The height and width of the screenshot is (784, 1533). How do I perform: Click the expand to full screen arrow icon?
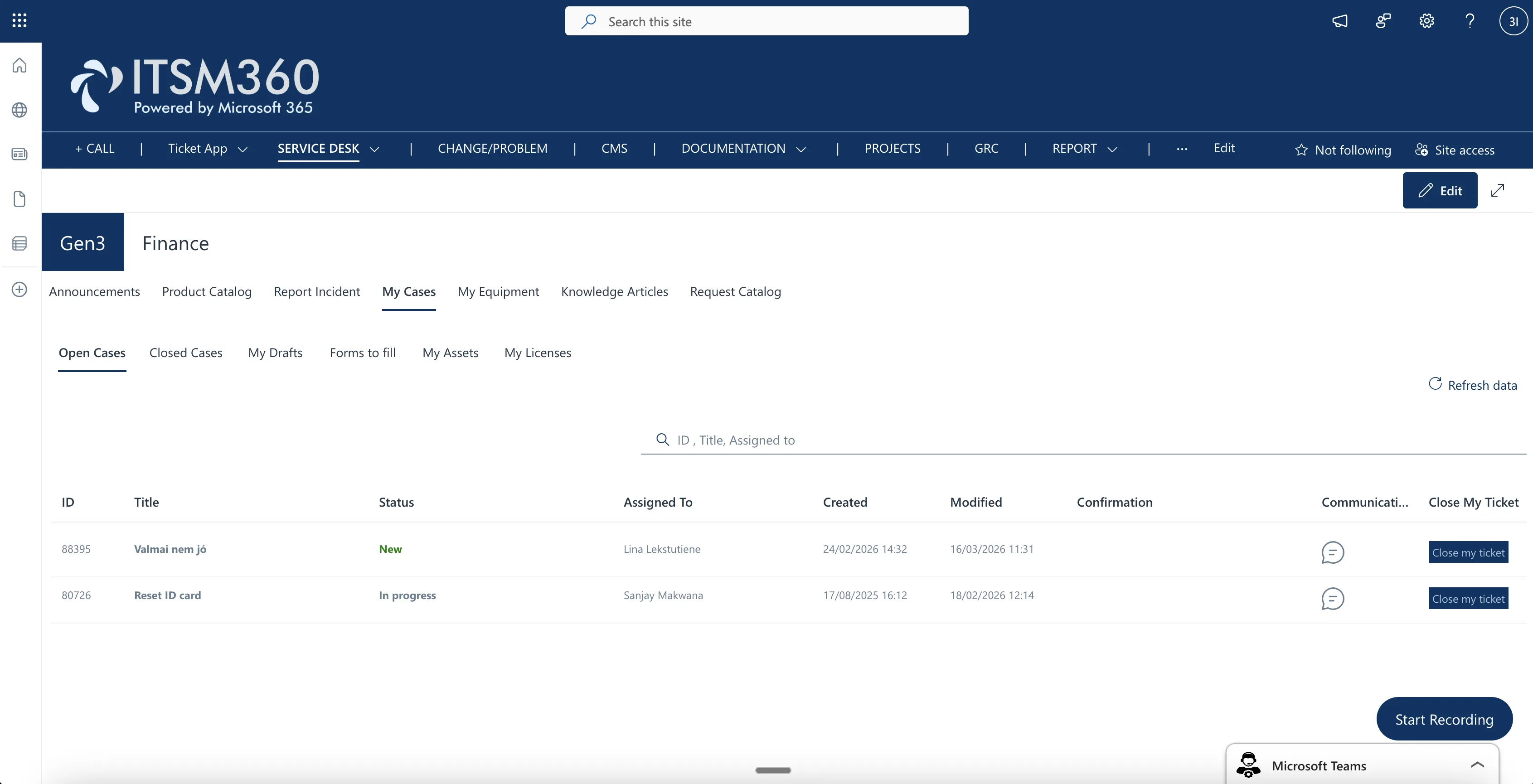click(x=1497, y=190)
